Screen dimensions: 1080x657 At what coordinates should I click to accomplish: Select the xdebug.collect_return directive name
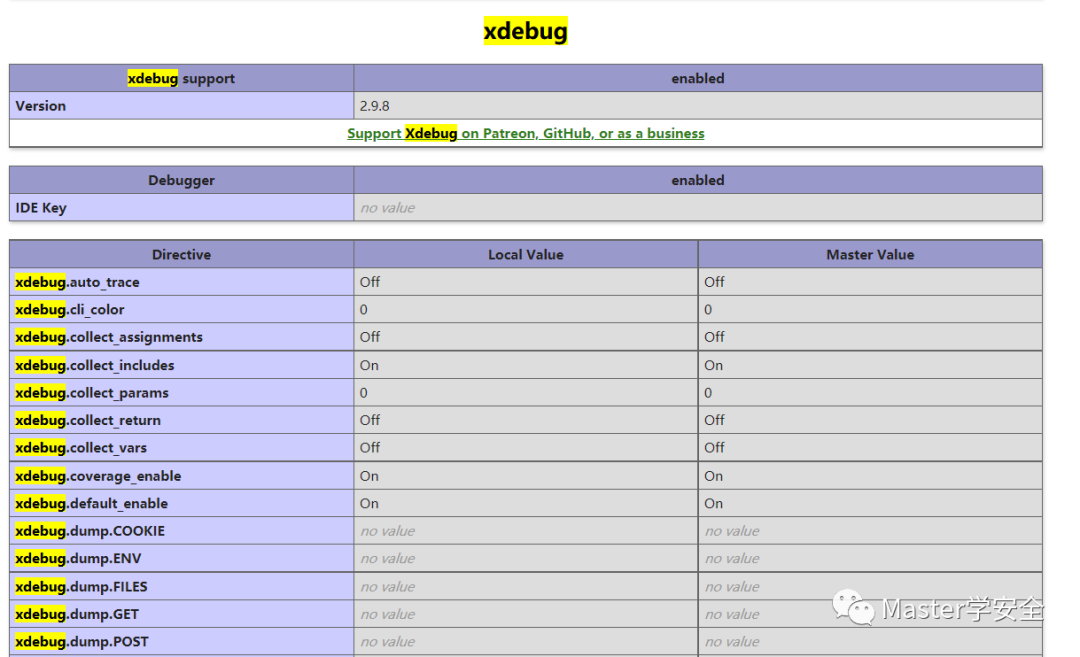click(87, 421)
